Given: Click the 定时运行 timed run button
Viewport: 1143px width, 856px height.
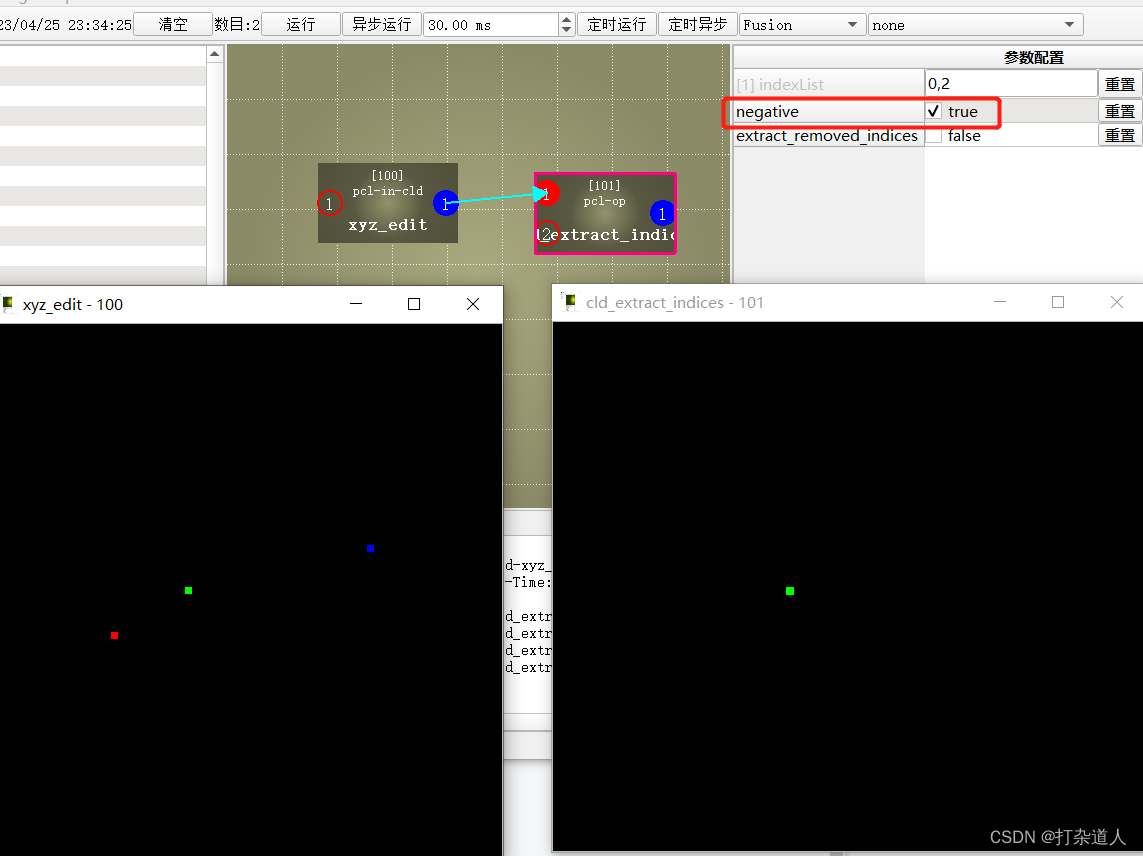Looking at the screenshot, I should click(x=616, y=23).
